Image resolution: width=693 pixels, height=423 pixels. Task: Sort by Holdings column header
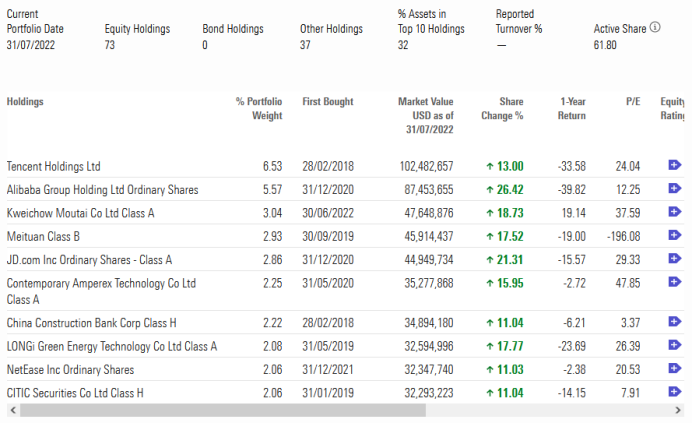click(25, 102)
